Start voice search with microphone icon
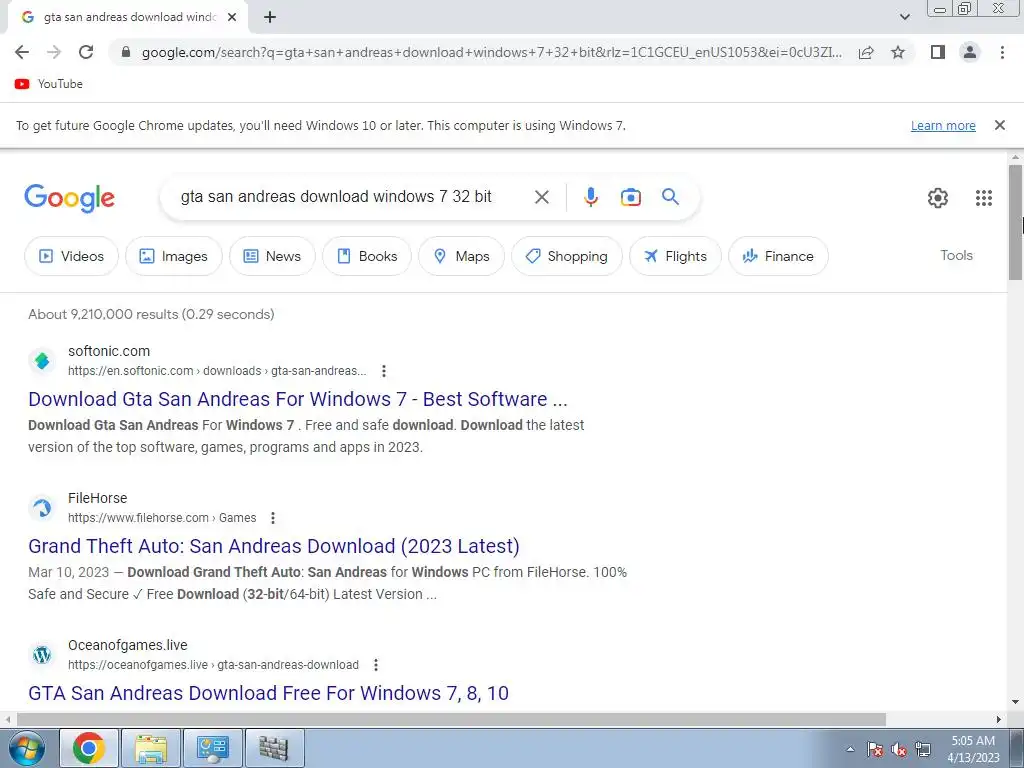The width and height of the screenshot is (1024, 768). (590, 197)
